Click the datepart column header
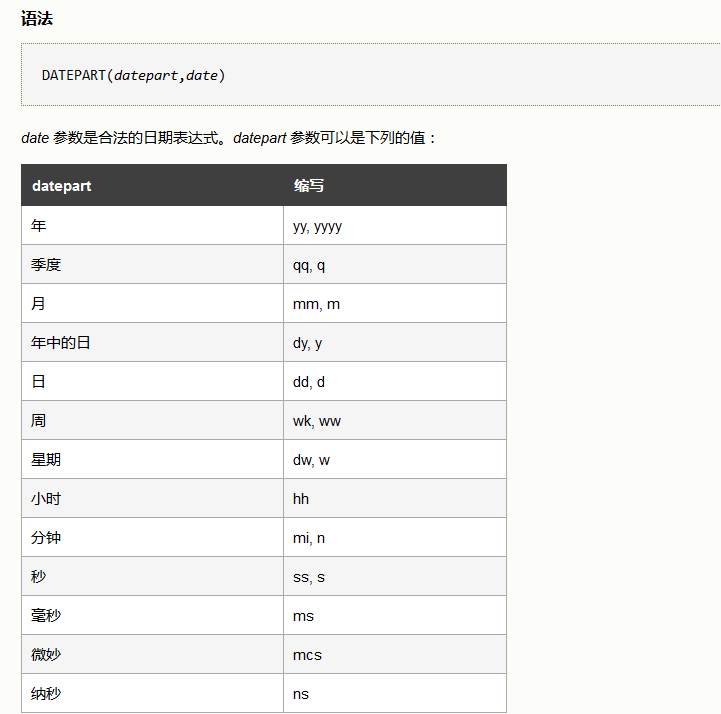 pyautogui.click(x=152, y=185)
